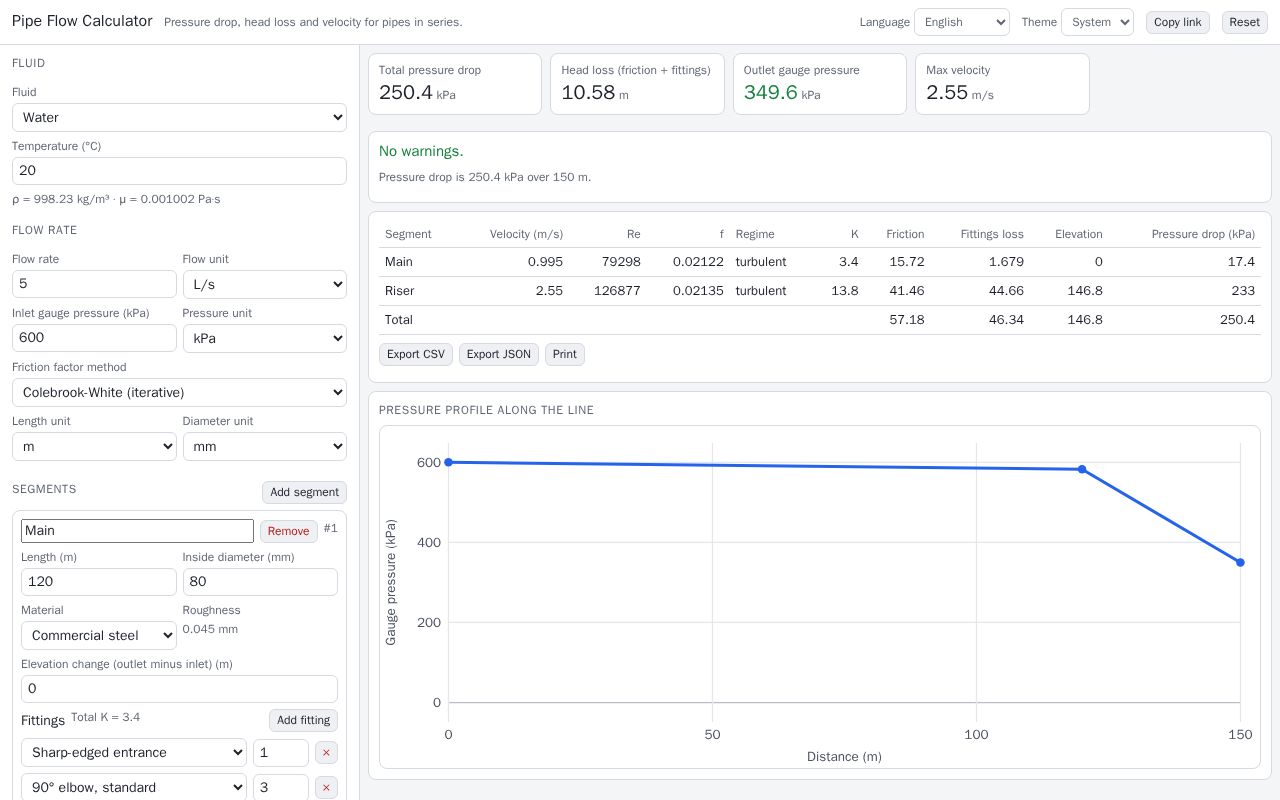The height and width of the screenshot is (800, 1280).
Task: Click the Main segment Length input
Action: (x=99, y=582)
